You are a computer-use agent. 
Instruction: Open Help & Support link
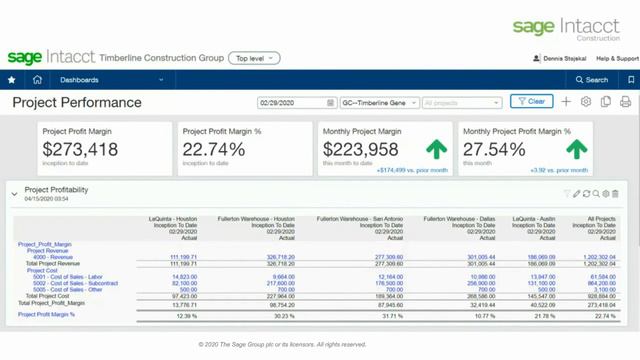click(x=617, y=58)
